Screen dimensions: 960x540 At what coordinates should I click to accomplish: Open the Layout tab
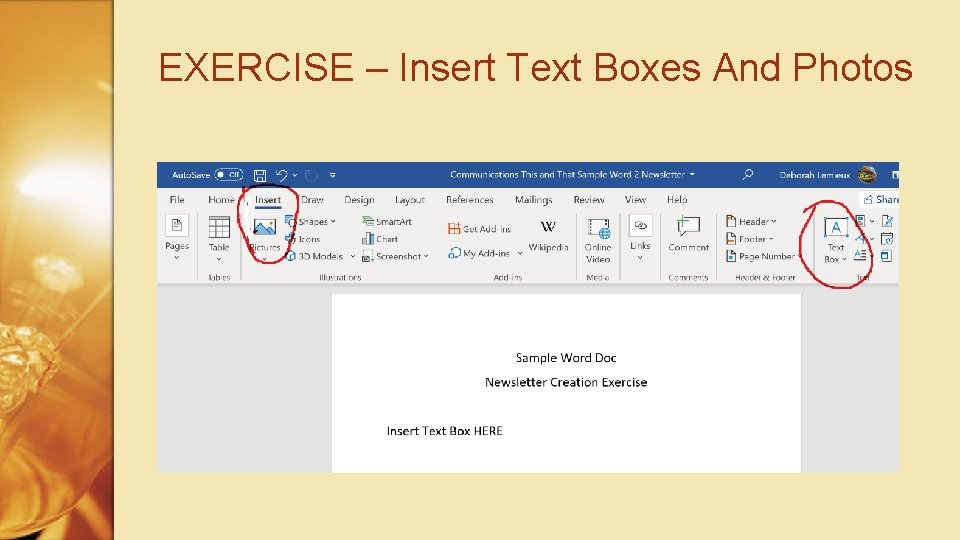[410, 200]
